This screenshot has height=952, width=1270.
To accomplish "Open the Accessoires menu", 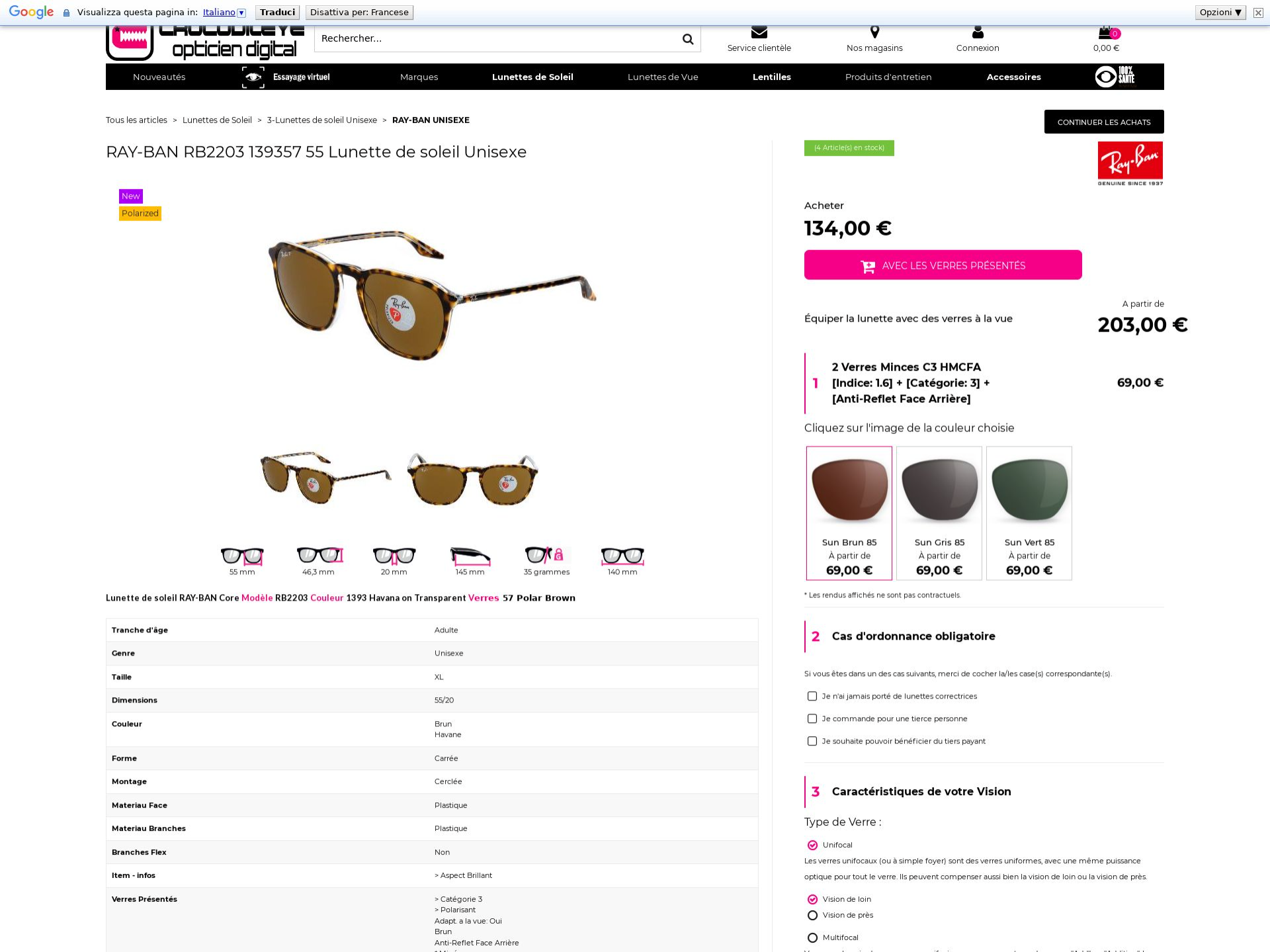I will (1014, 77).
